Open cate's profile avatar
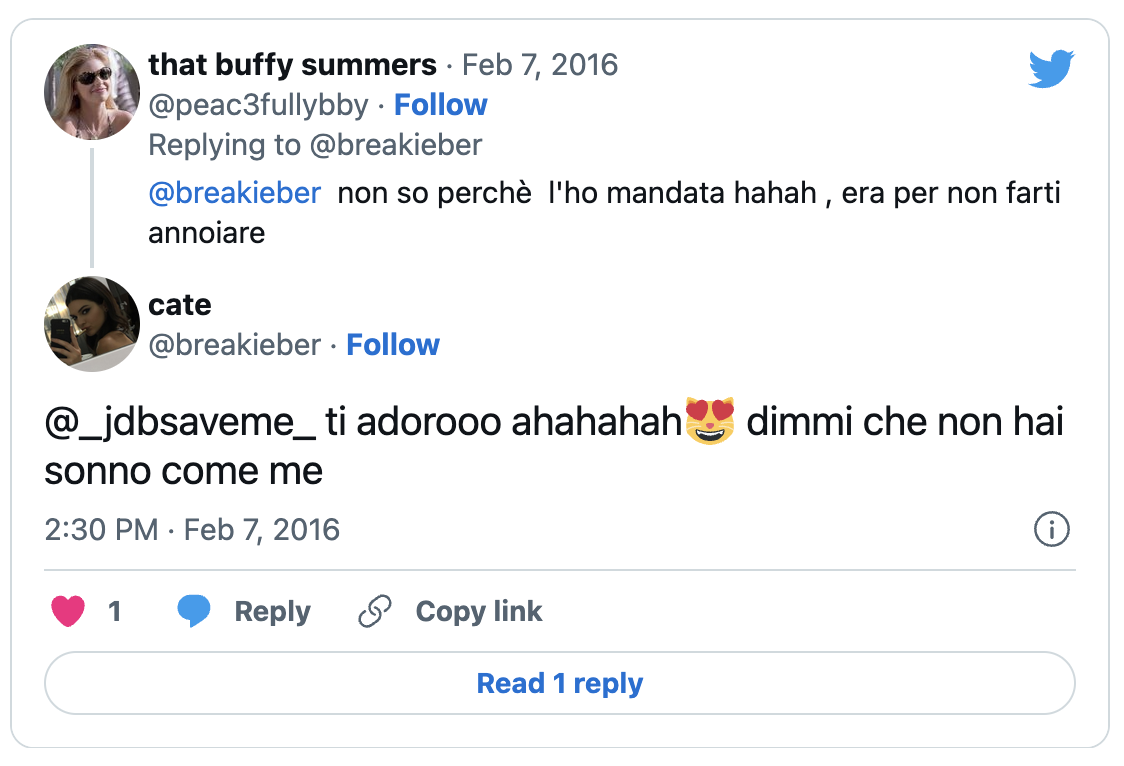The height and width of the screenshot is (766, 1124). [92, 324]
